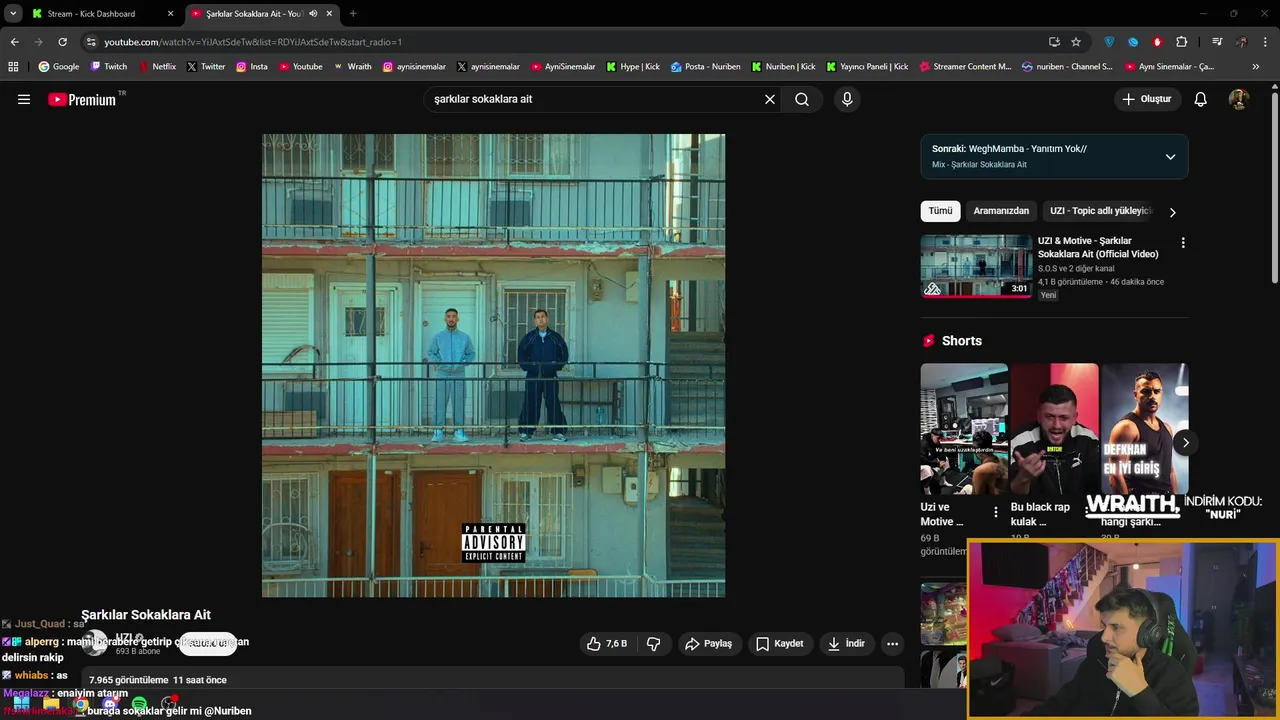
Task: Open Discord from the taskbar
Action: click(110, 704)
